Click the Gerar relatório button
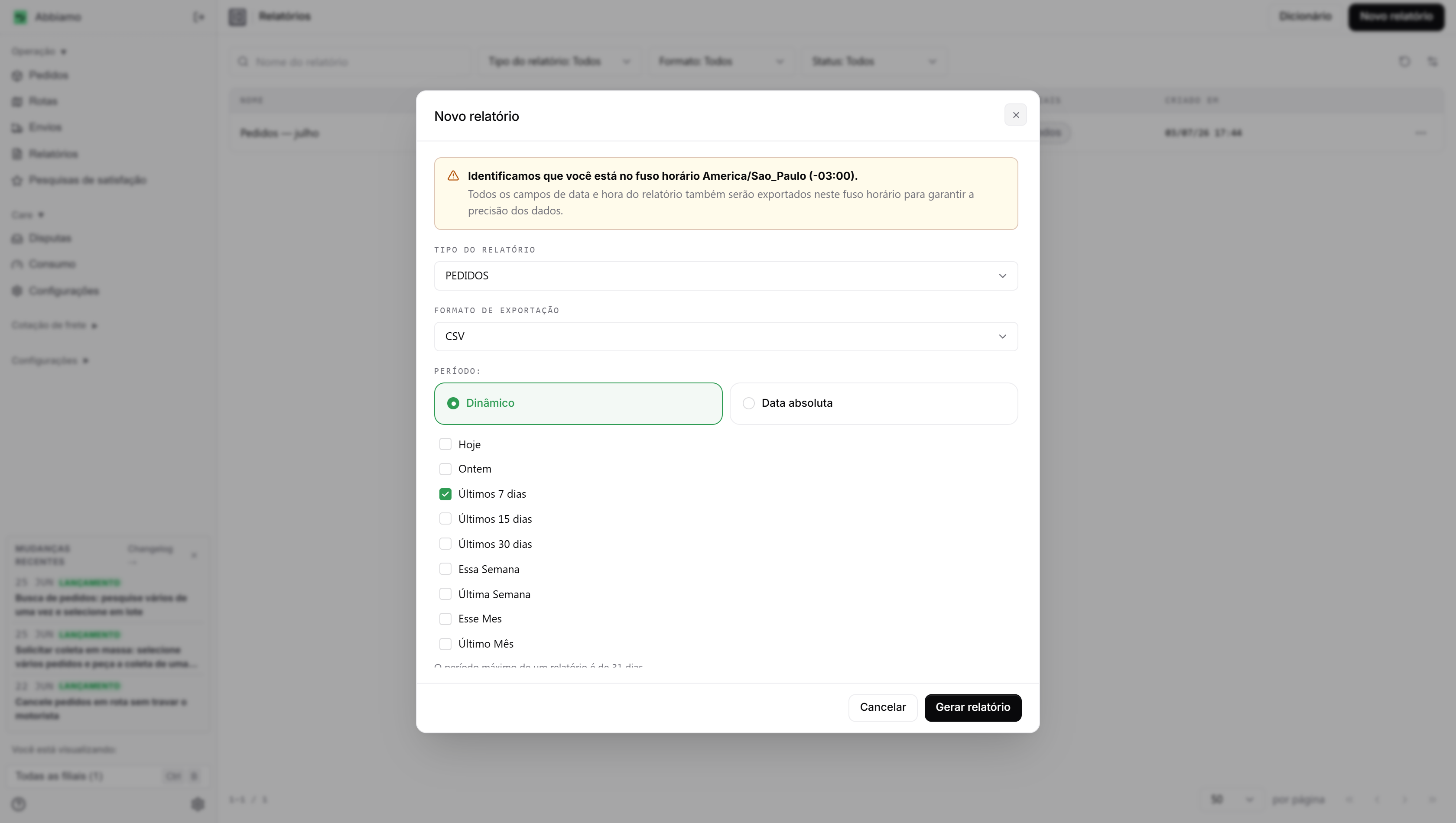 click(972, 708)
